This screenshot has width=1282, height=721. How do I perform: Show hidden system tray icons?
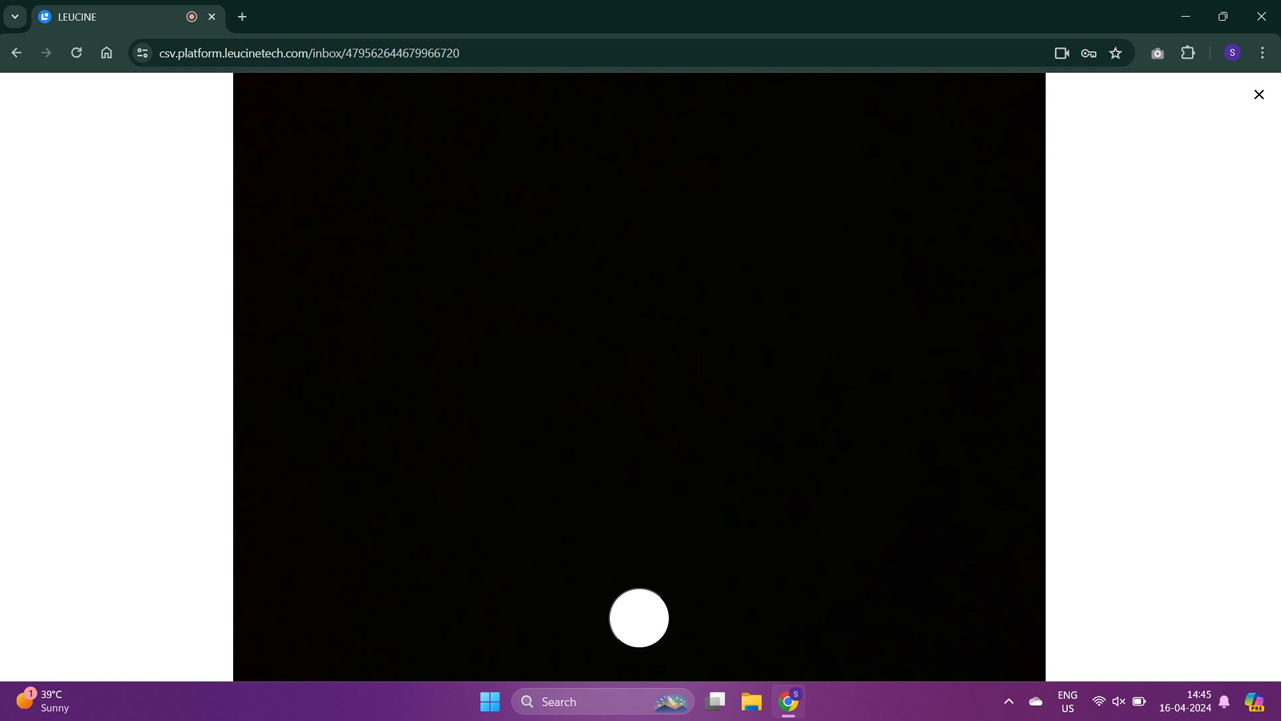(x=1008, y=702)
